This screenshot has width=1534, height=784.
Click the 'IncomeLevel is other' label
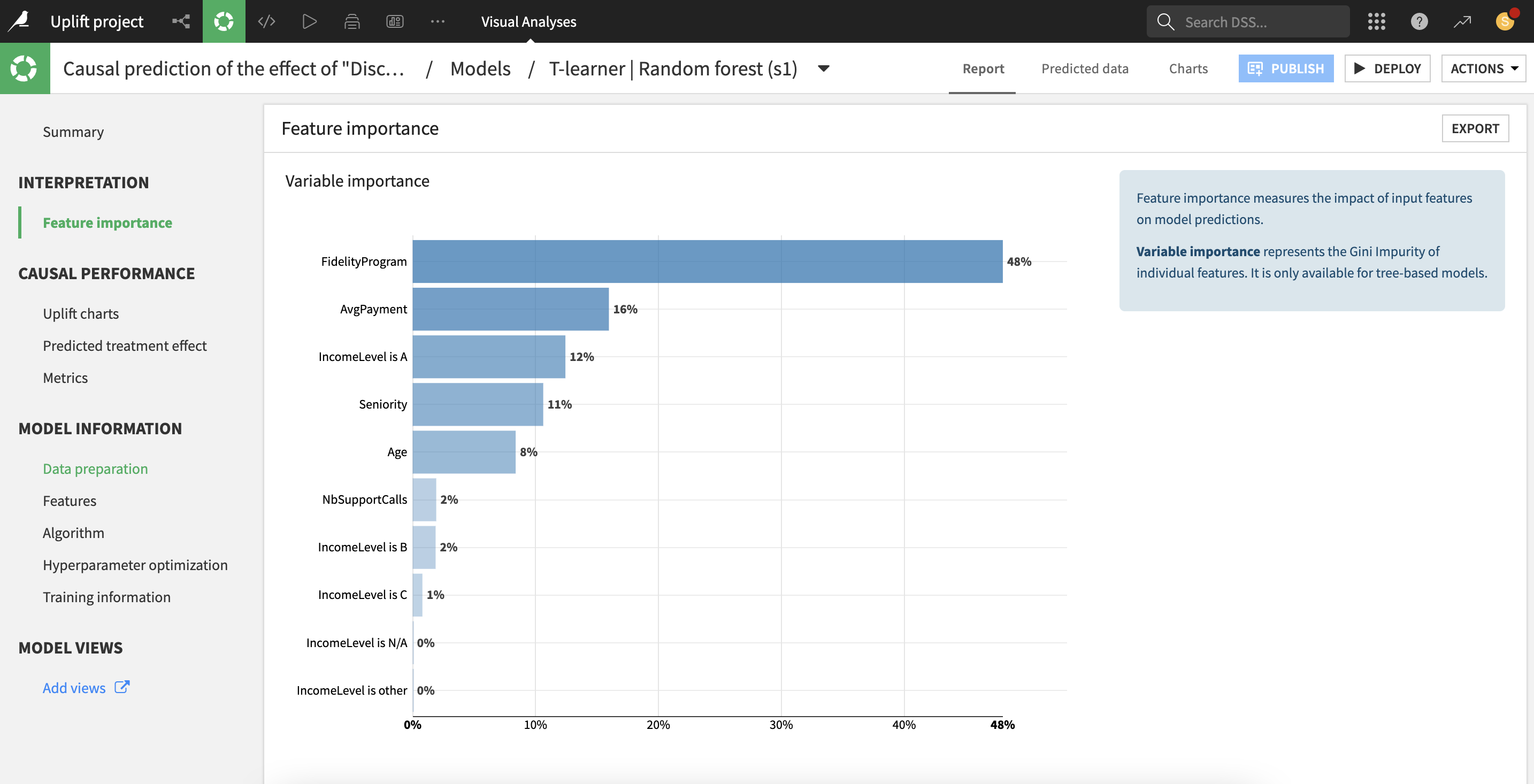click(352, 690)
